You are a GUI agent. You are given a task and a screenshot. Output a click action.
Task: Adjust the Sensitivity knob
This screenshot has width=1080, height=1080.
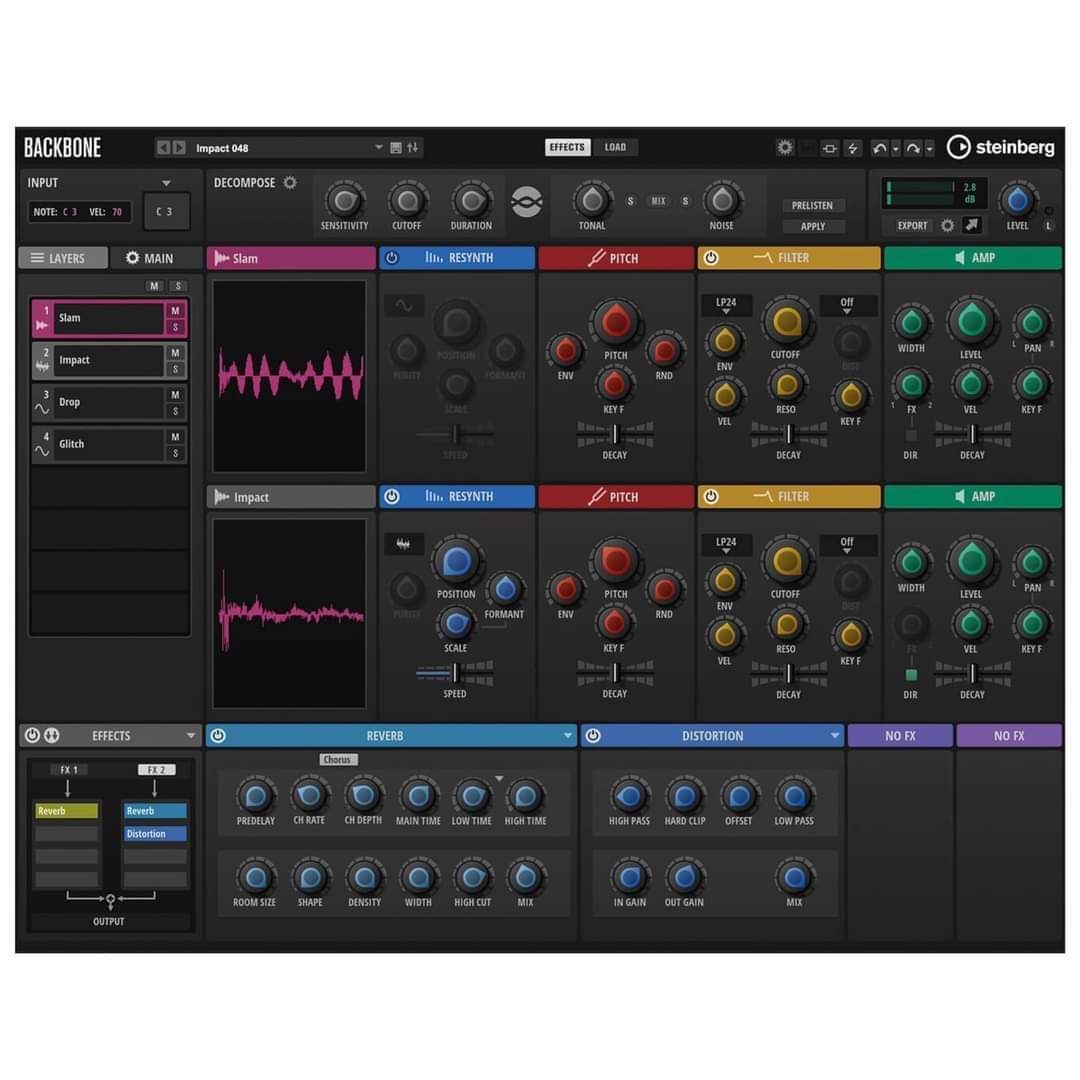pyautogui.click(x=344, y=201)
